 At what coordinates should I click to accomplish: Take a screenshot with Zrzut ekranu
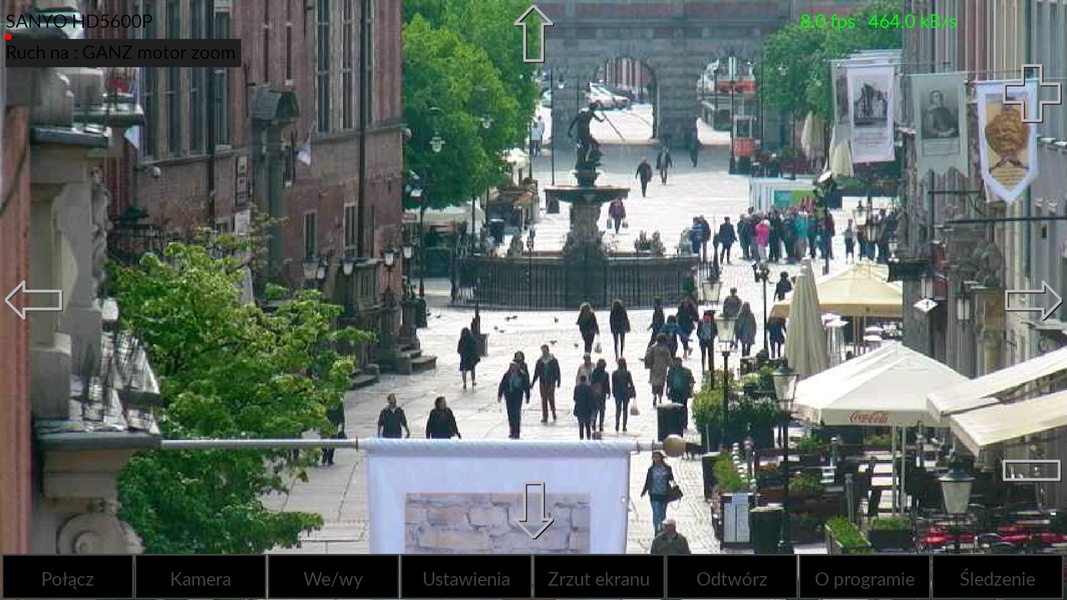[x=599, y=578]
